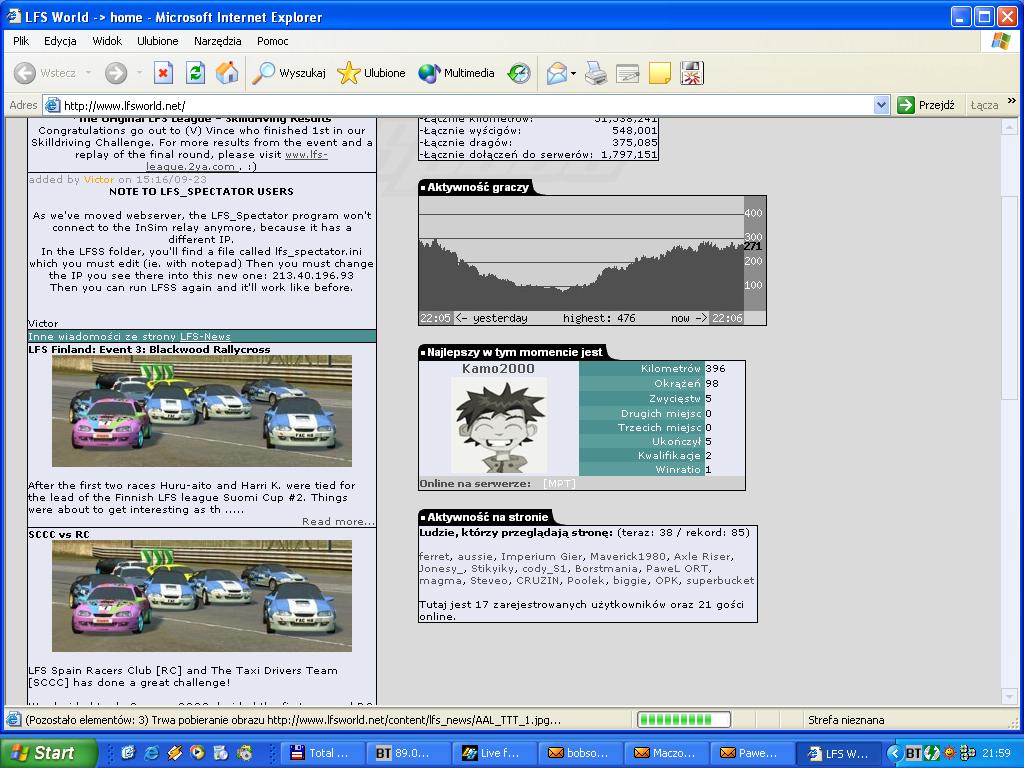Switch to Live f... taskbar window
Viewport: 1024px width, 768px height.
tap(494, 753)
